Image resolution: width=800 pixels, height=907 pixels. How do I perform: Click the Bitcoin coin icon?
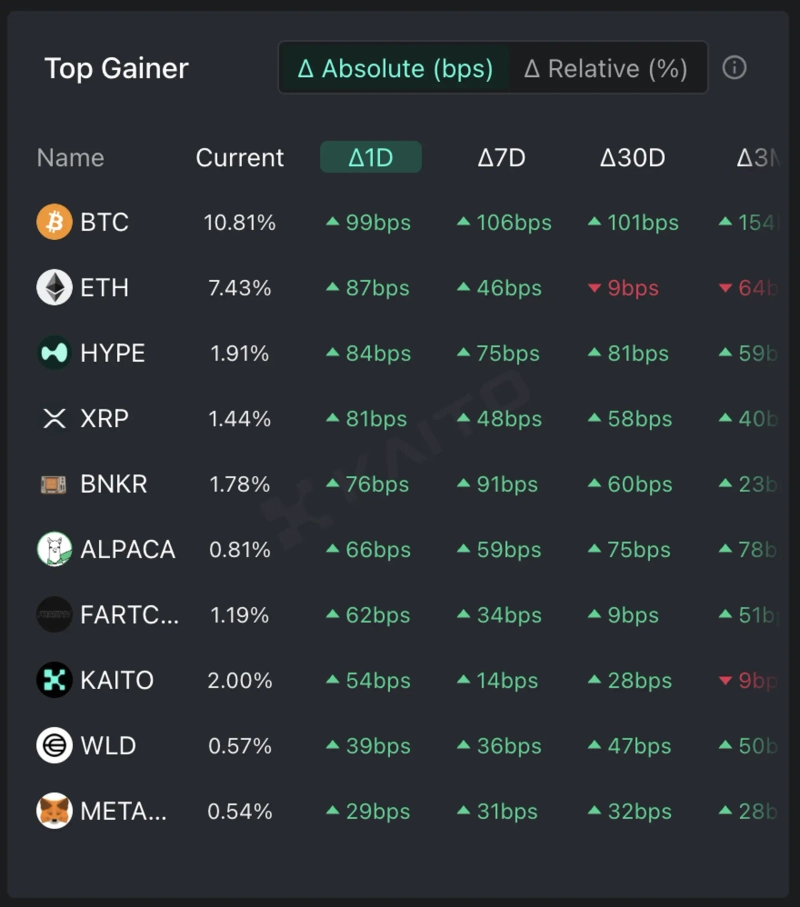pyautogui.click(x=55, y=222)
